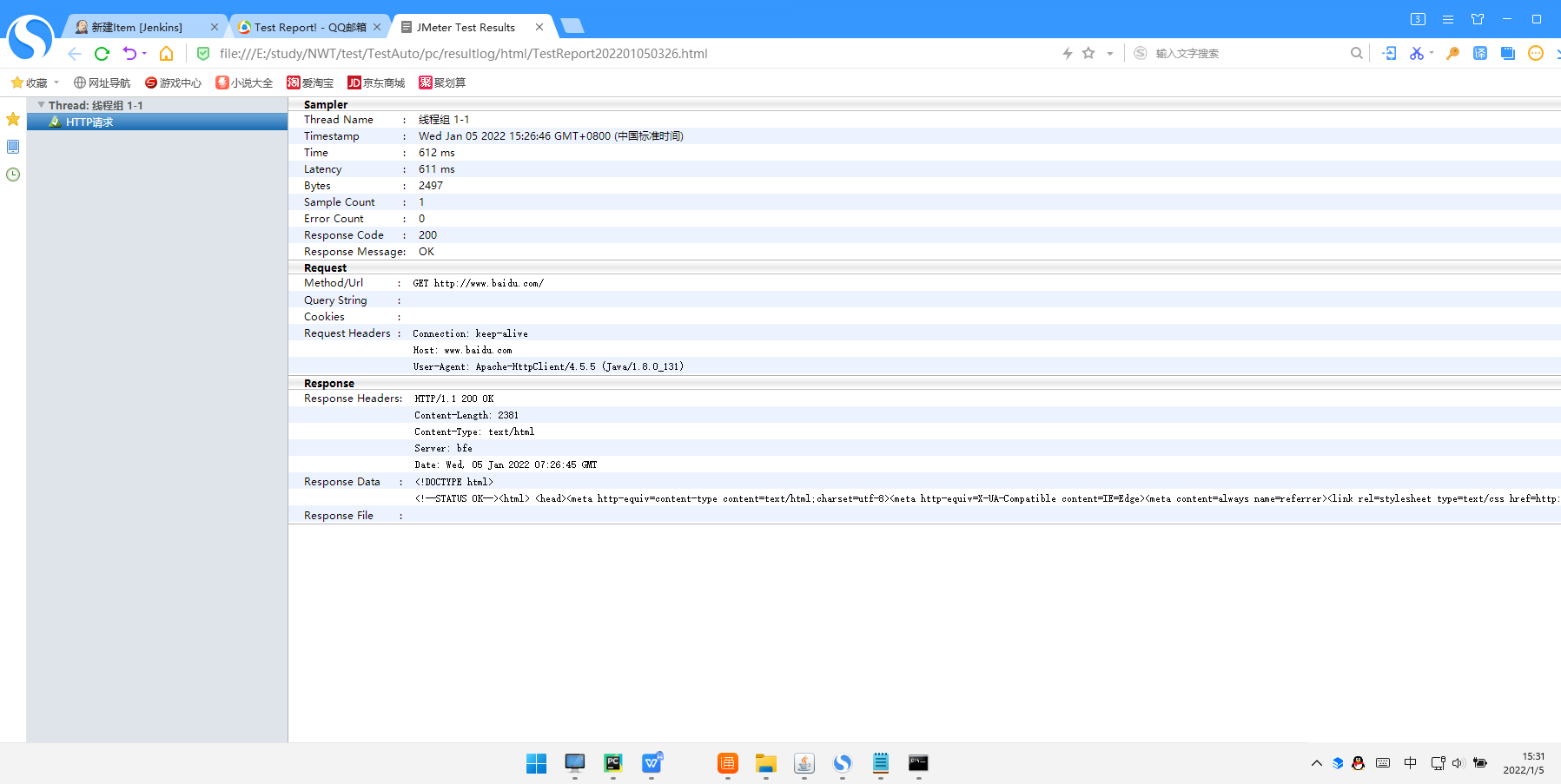Open the 小说大全 bookmark
The height and width of the screenshot is (784, 1561).
coord(244,82)
